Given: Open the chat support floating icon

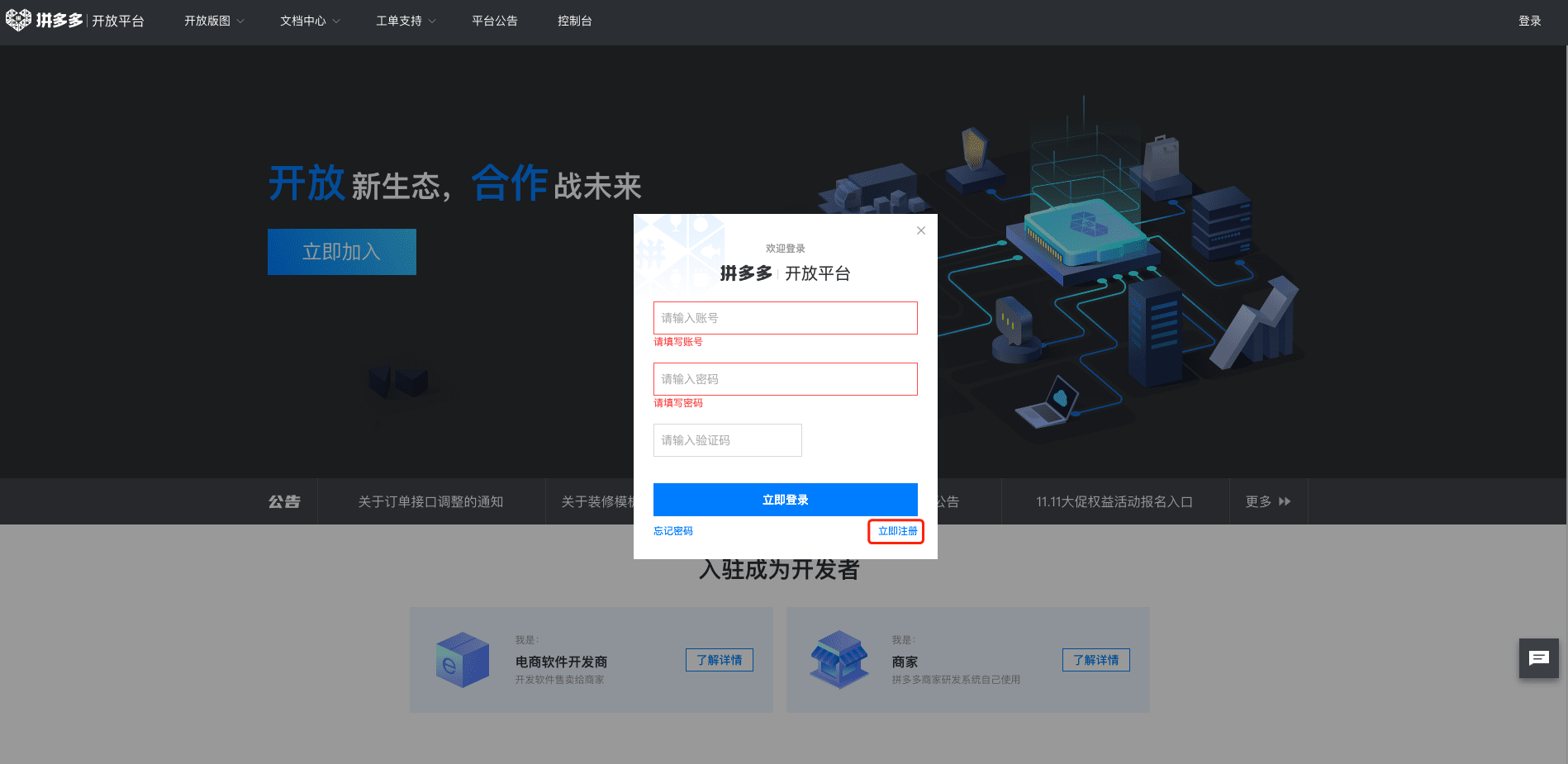Looking at the screenshot, I should [1538, 658].
